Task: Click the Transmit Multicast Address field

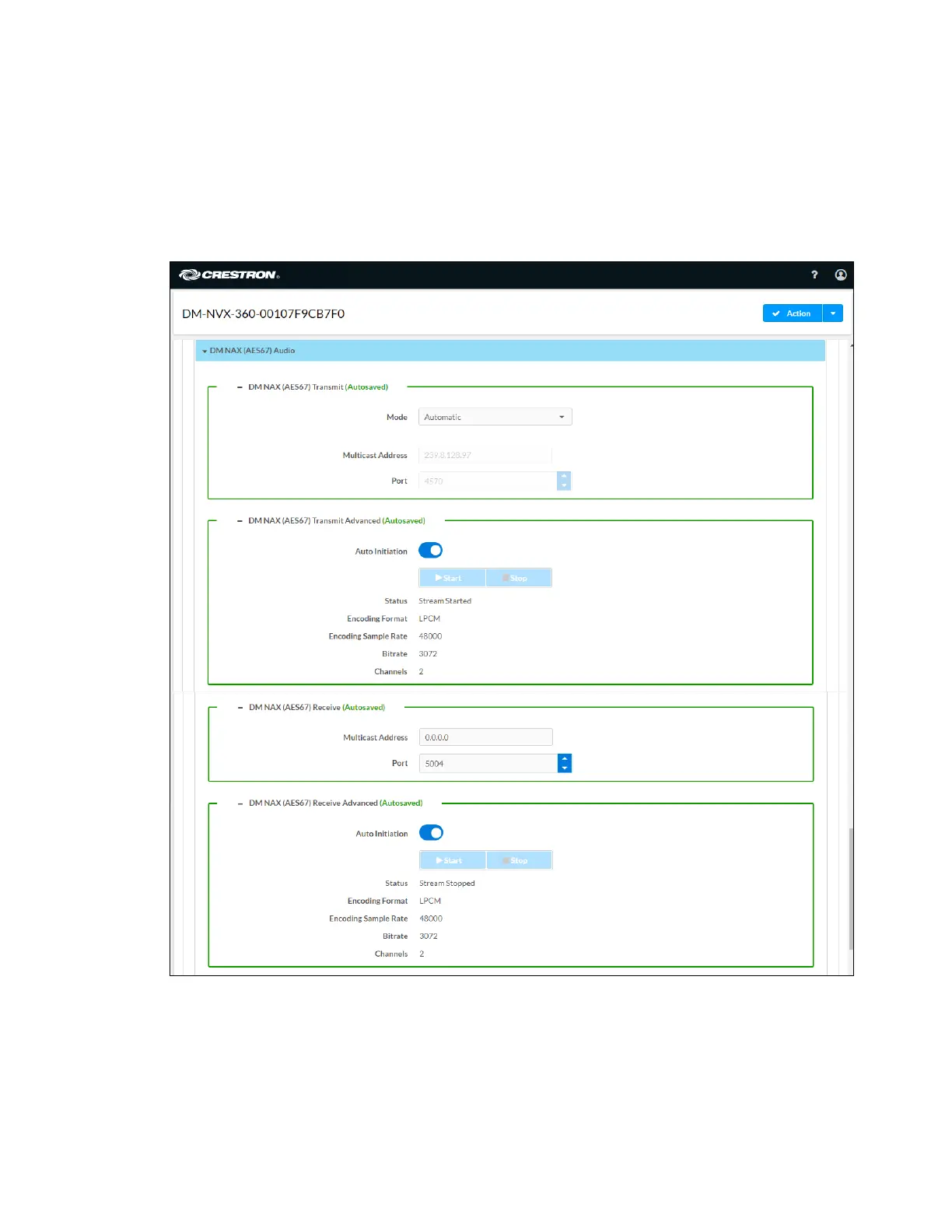Action: (485, 455)
